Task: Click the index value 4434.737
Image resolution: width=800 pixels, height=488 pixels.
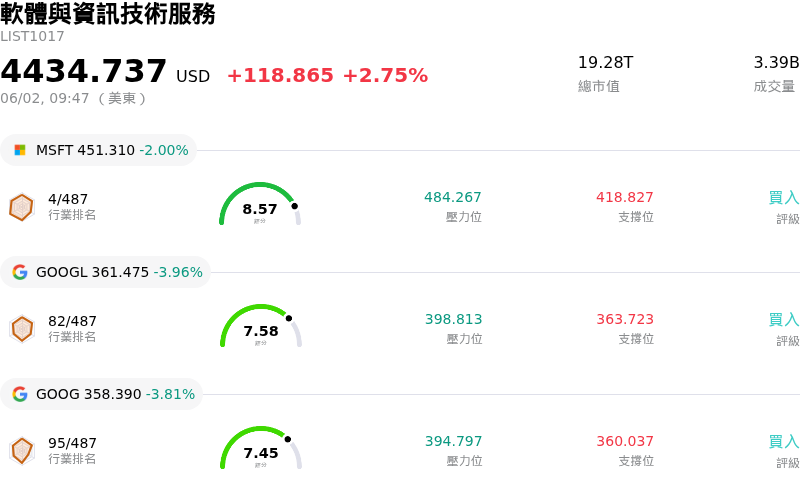Action: 84,71
